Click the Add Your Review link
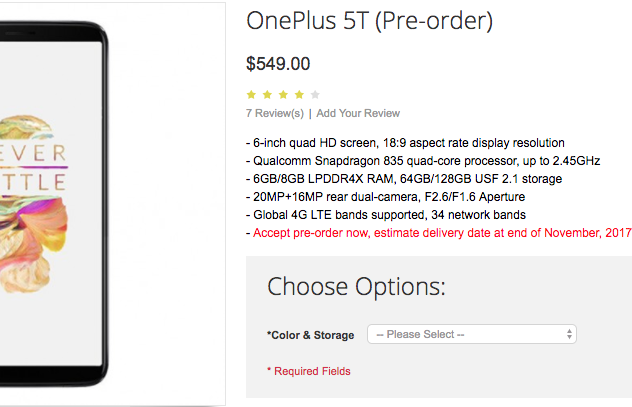Viewport: 632px width, 407px height. point(358,113)
